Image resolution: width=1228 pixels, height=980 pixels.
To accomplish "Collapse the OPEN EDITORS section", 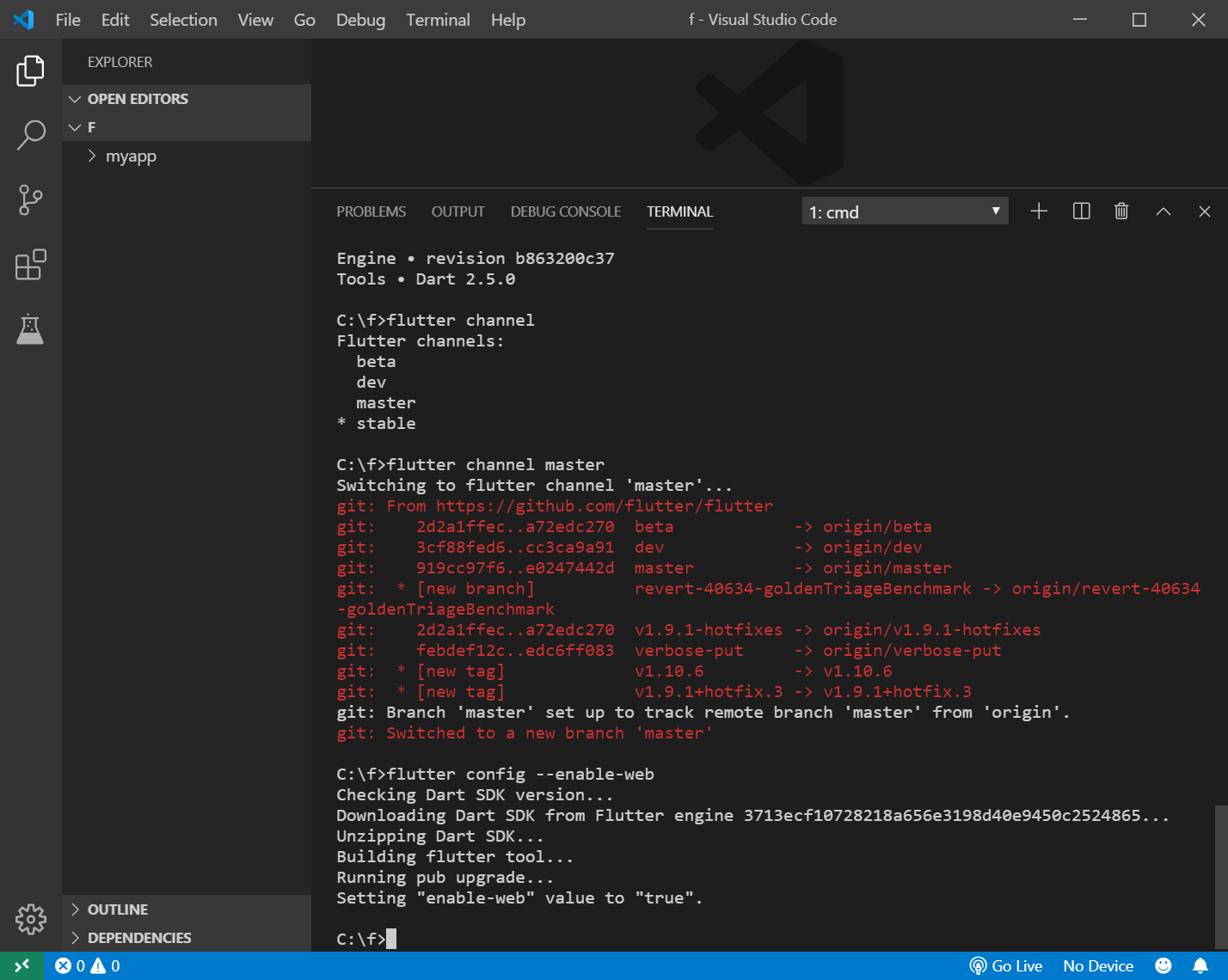I will click(138, 99).
